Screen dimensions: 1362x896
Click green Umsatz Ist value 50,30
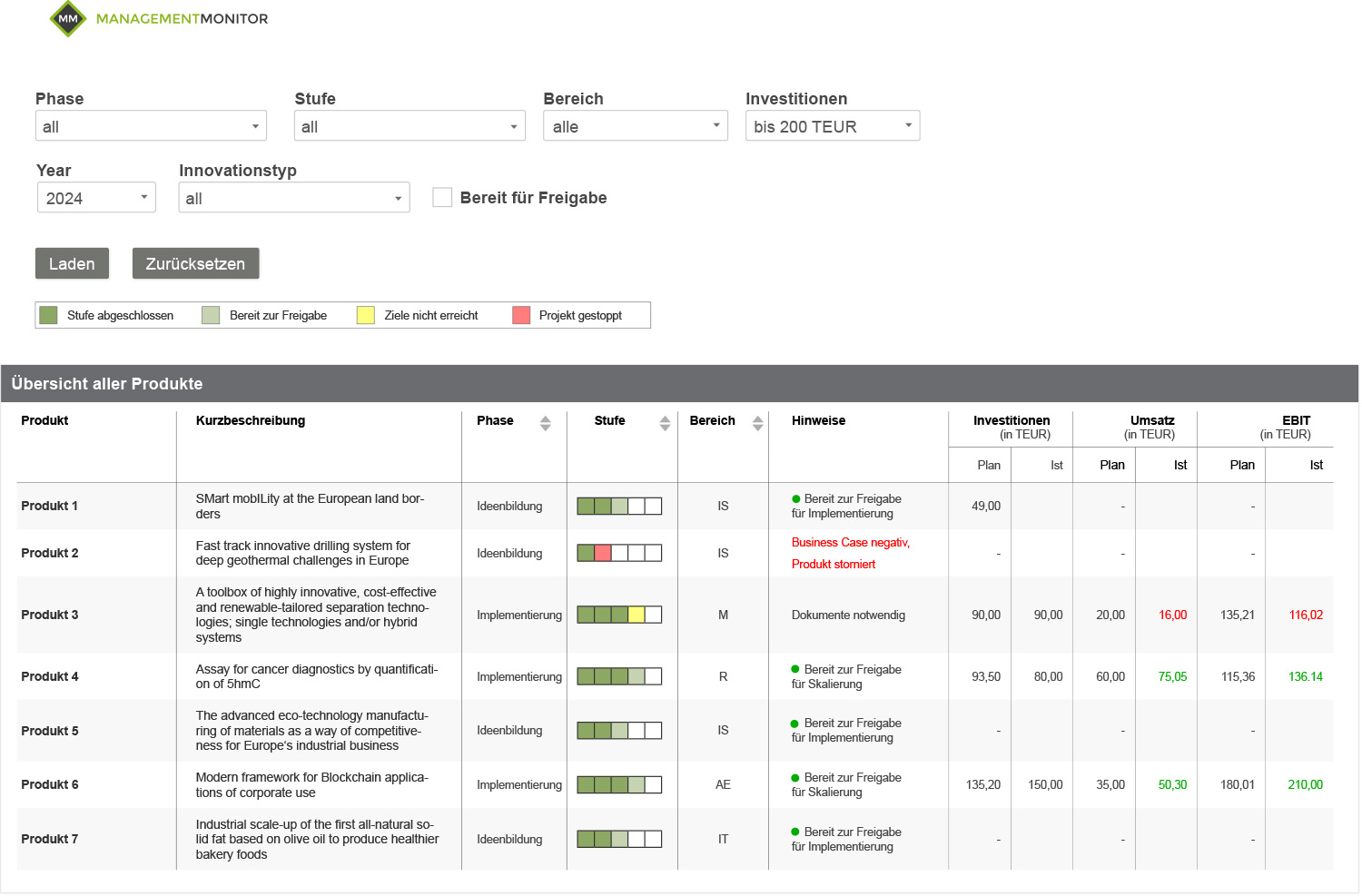(1172, 784)
